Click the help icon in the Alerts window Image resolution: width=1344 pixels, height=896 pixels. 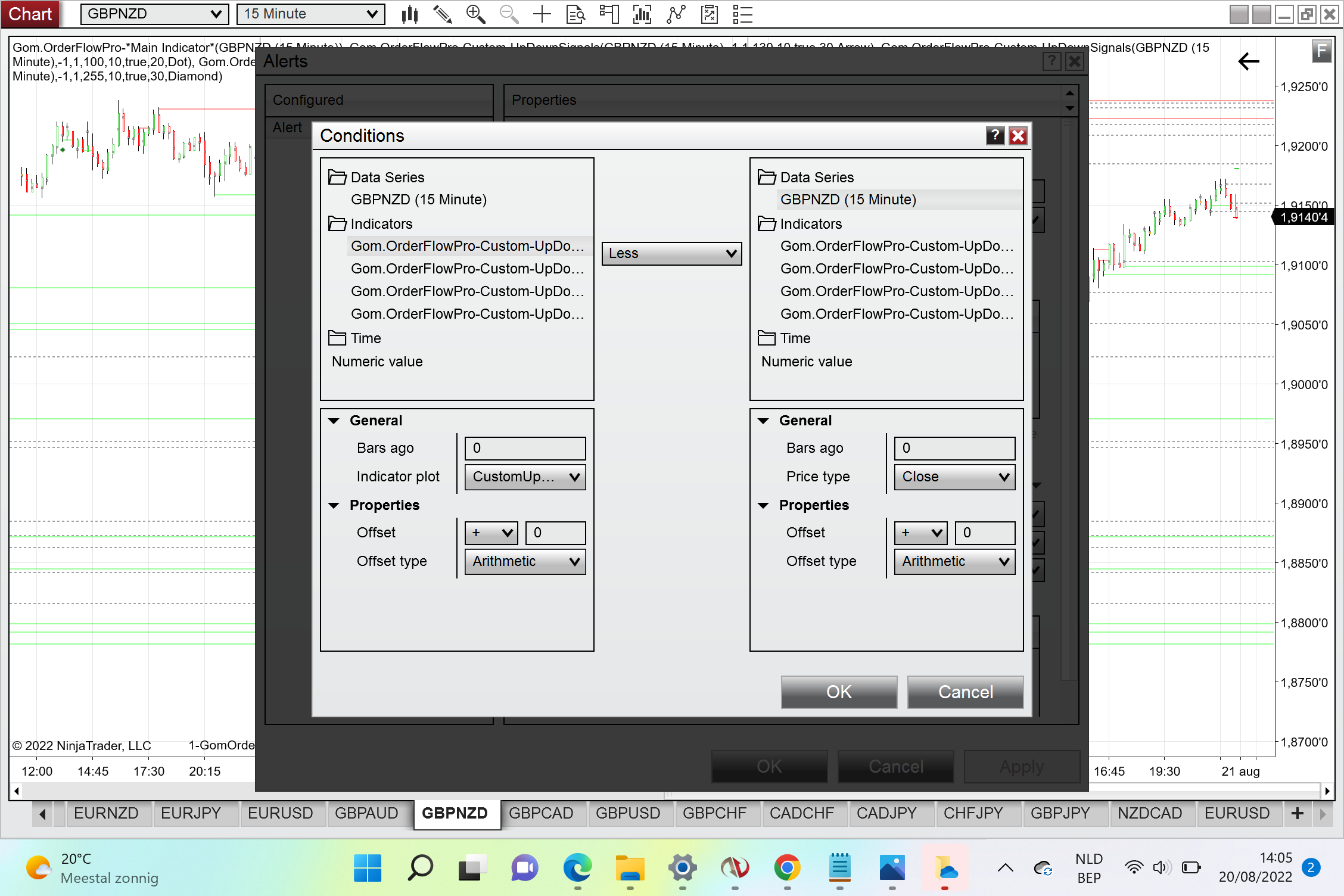click(1052, 61)
